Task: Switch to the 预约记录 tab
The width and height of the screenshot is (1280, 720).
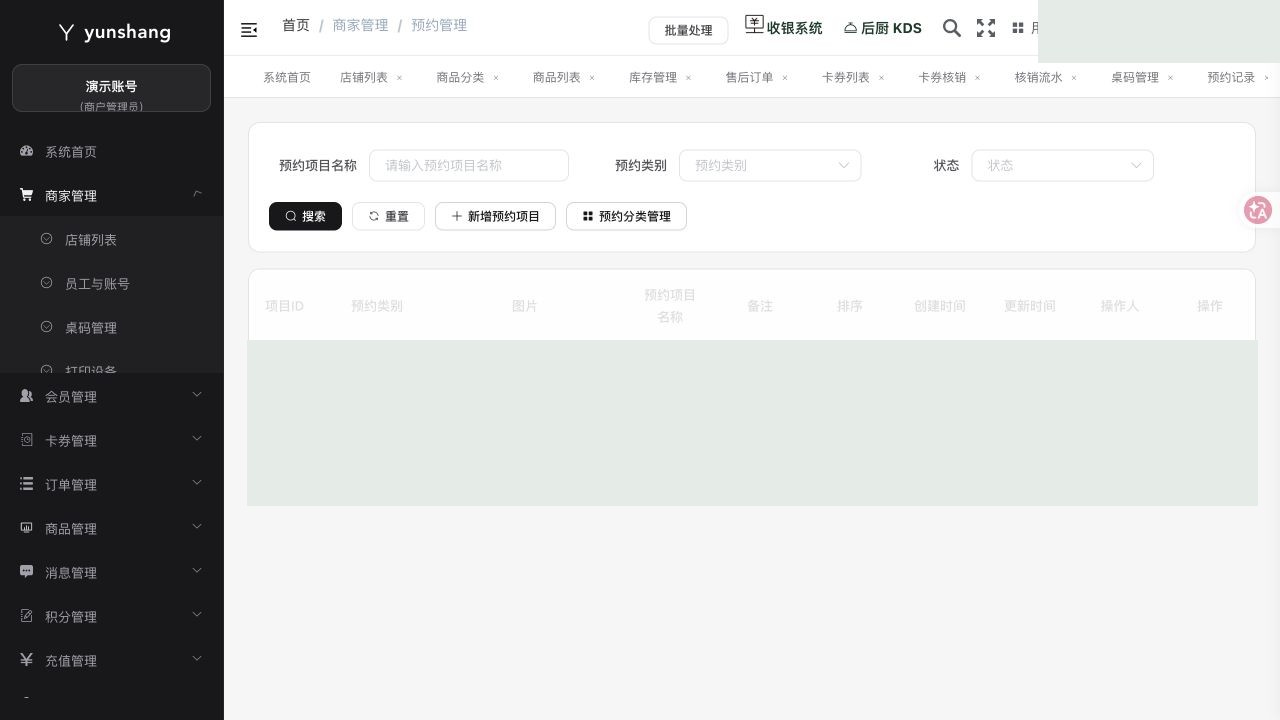Action: coord(1231,77)
